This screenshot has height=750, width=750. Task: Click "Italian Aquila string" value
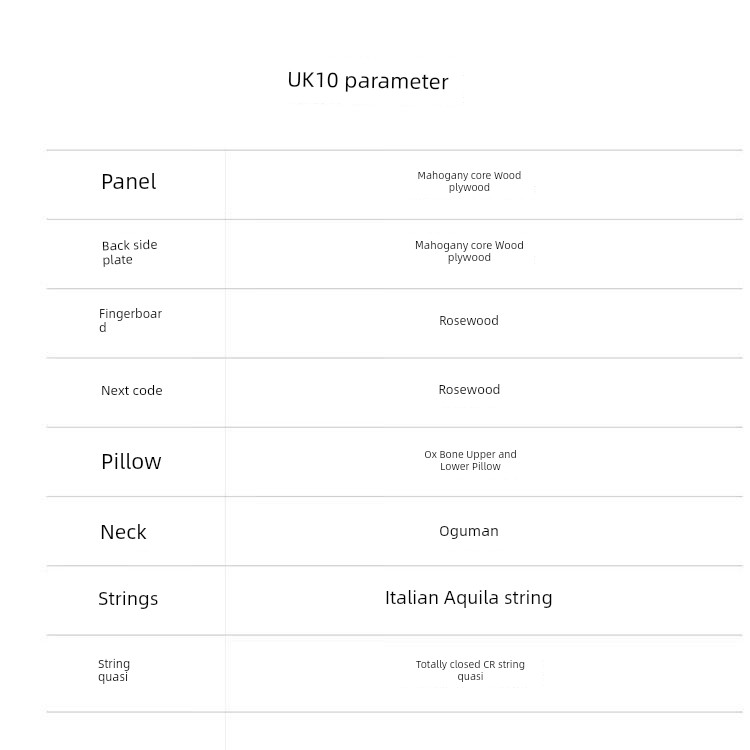(x=468, y=598)
